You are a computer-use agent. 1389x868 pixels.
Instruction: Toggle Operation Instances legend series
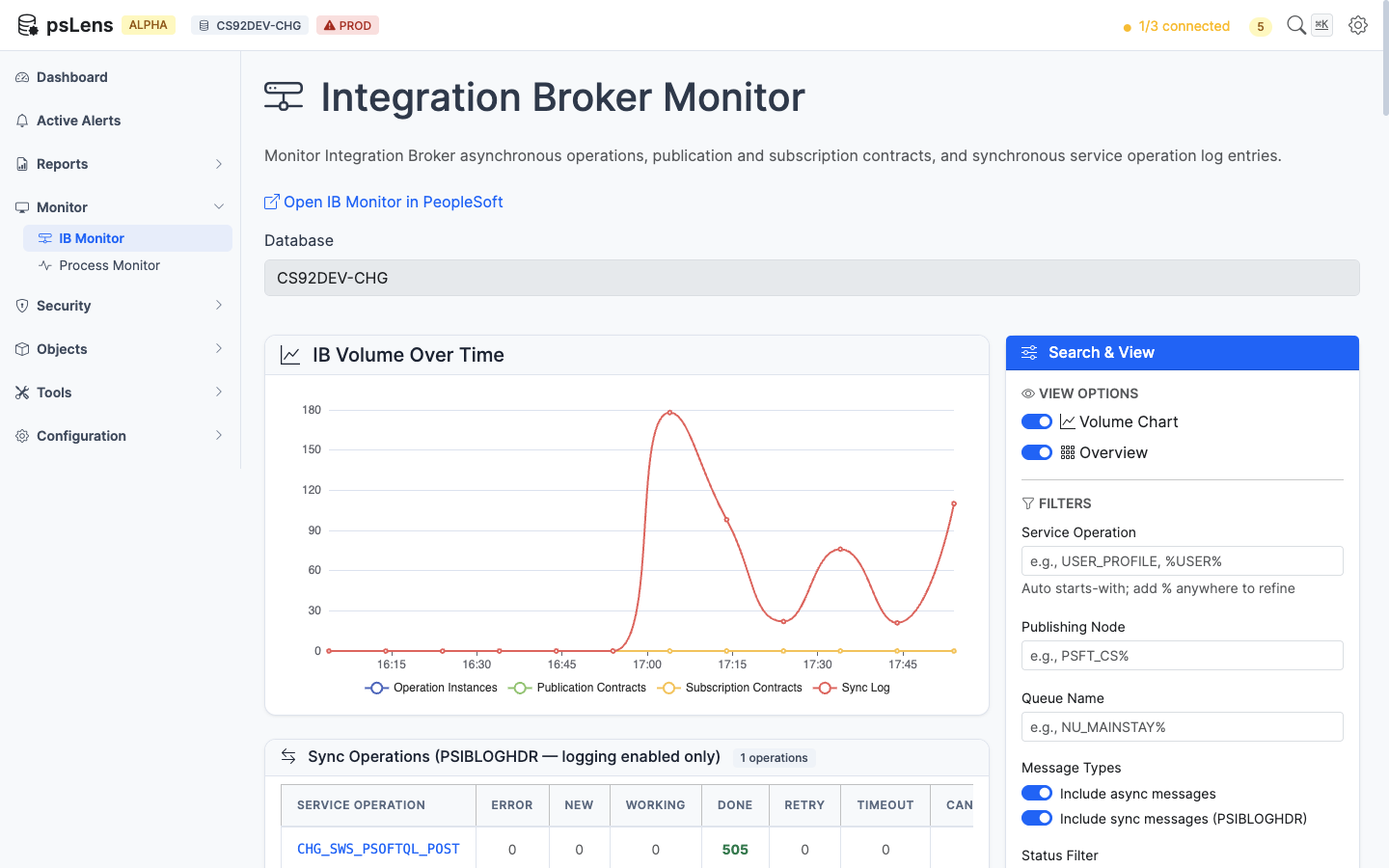pos(431,688)
